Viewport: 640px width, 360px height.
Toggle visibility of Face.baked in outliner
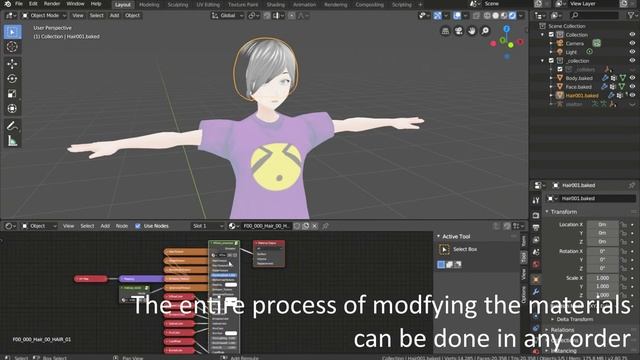632,87
